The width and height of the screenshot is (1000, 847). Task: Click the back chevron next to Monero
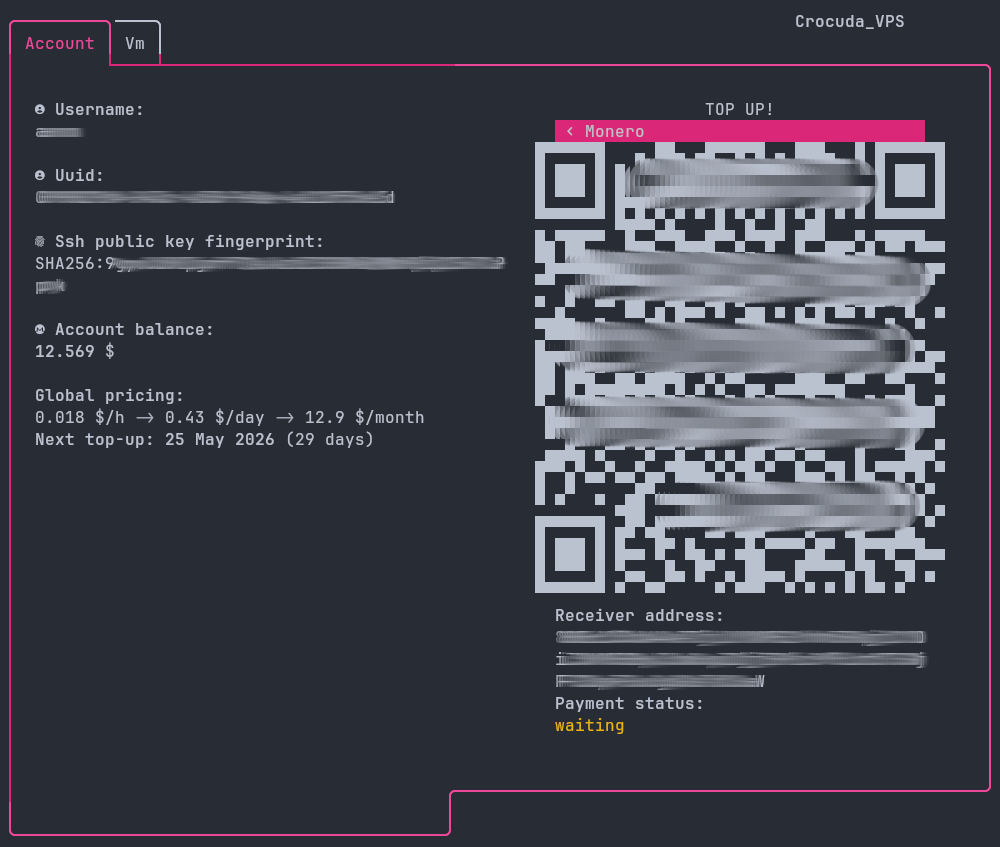tap(570, 131)
